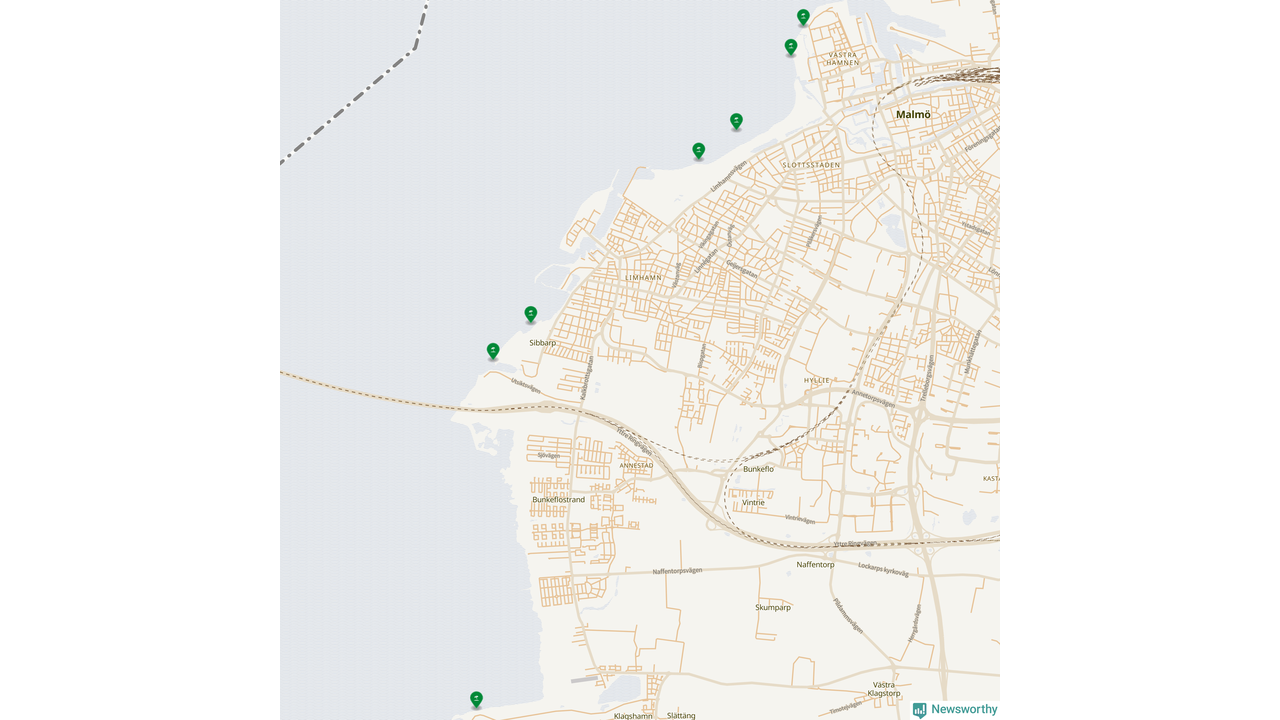The height and width of the screenshot is (720, 1280).
Task: Click the Lockarps kyrkoväg road label
Action: 883,569
